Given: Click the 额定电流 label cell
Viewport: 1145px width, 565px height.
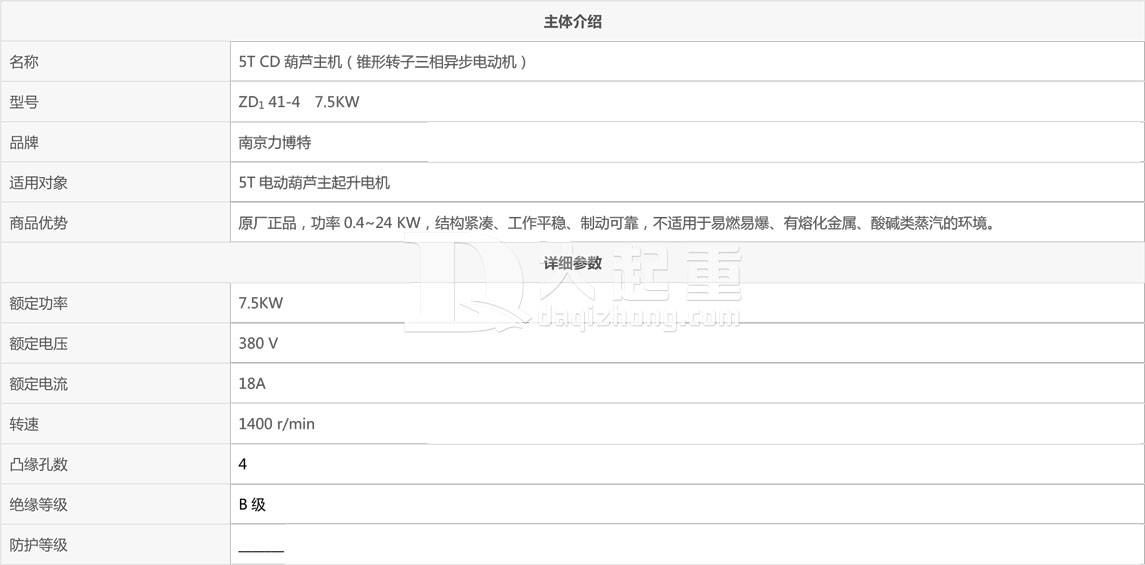Looking at the screenshot, I should (x=115, y=383).
